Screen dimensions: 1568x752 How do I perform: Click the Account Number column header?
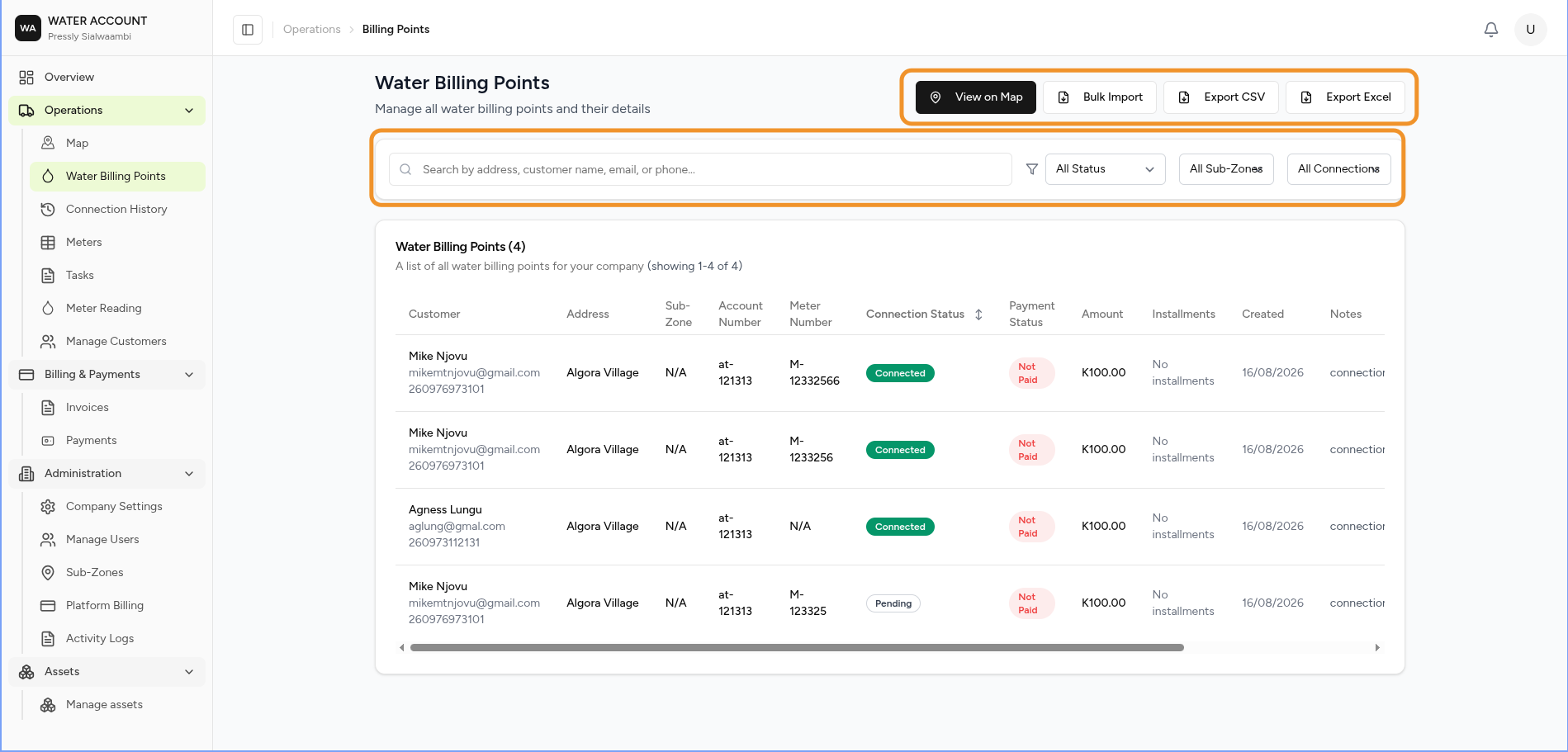coord(740,315)
